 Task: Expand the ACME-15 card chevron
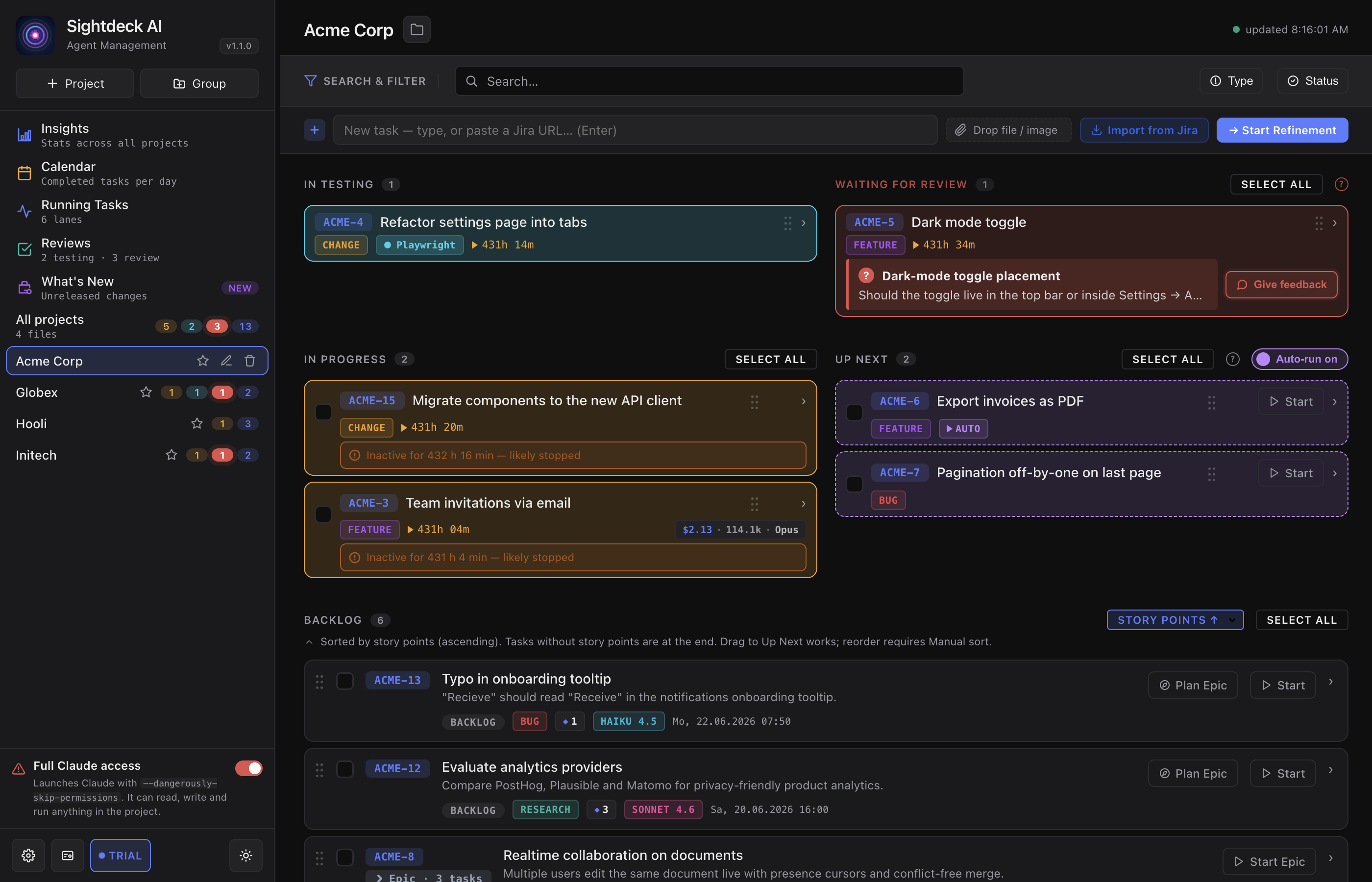tap(804, 401)
